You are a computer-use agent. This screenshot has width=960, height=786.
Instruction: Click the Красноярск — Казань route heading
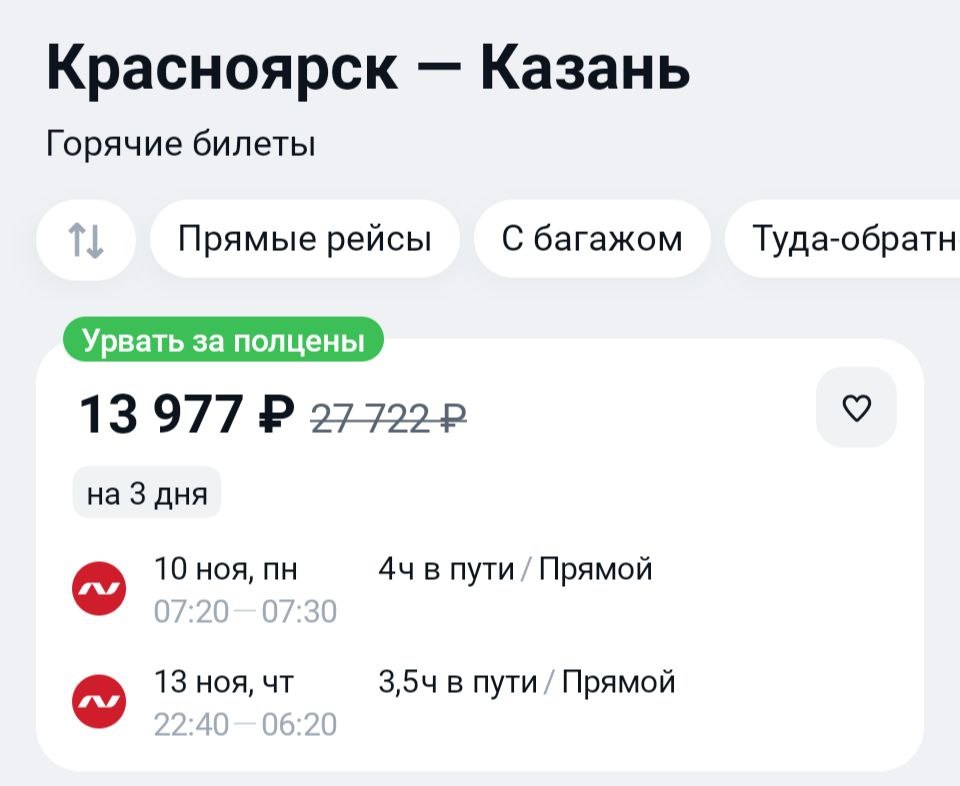click(368, 67)
